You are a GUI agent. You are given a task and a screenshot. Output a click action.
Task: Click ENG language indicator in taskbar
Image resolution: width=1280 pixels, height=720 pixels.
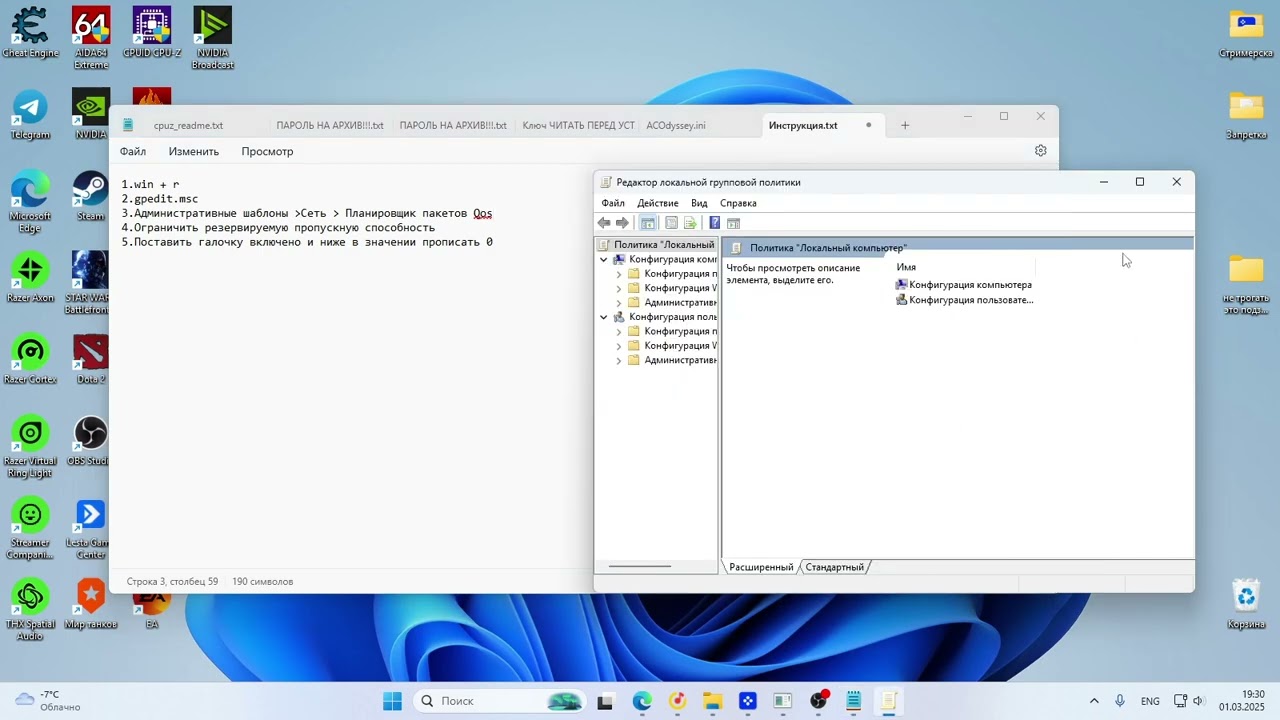(x=1150, y=701)
